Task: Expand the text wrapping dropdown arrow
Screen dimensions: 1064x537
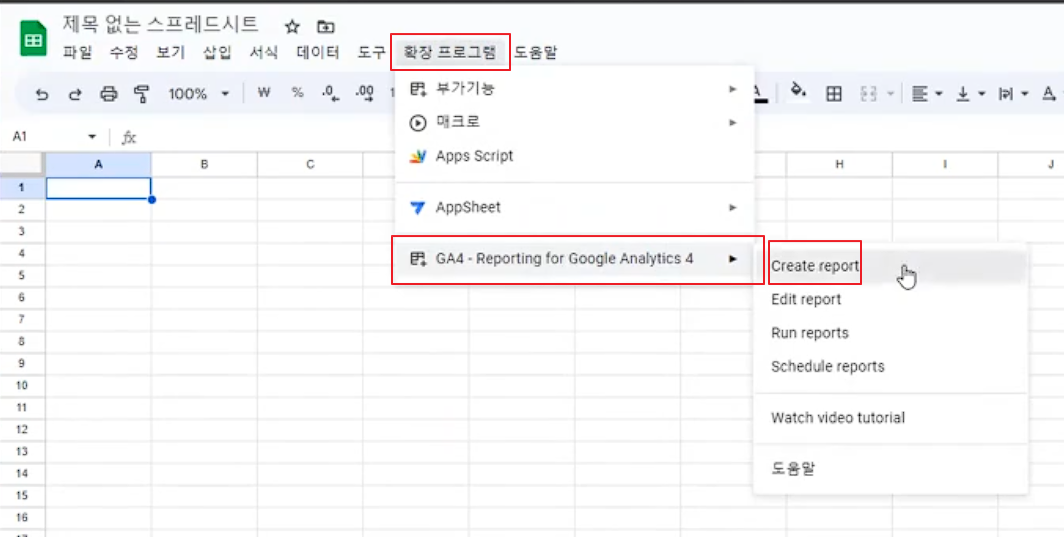Action: click(1024, 94)
